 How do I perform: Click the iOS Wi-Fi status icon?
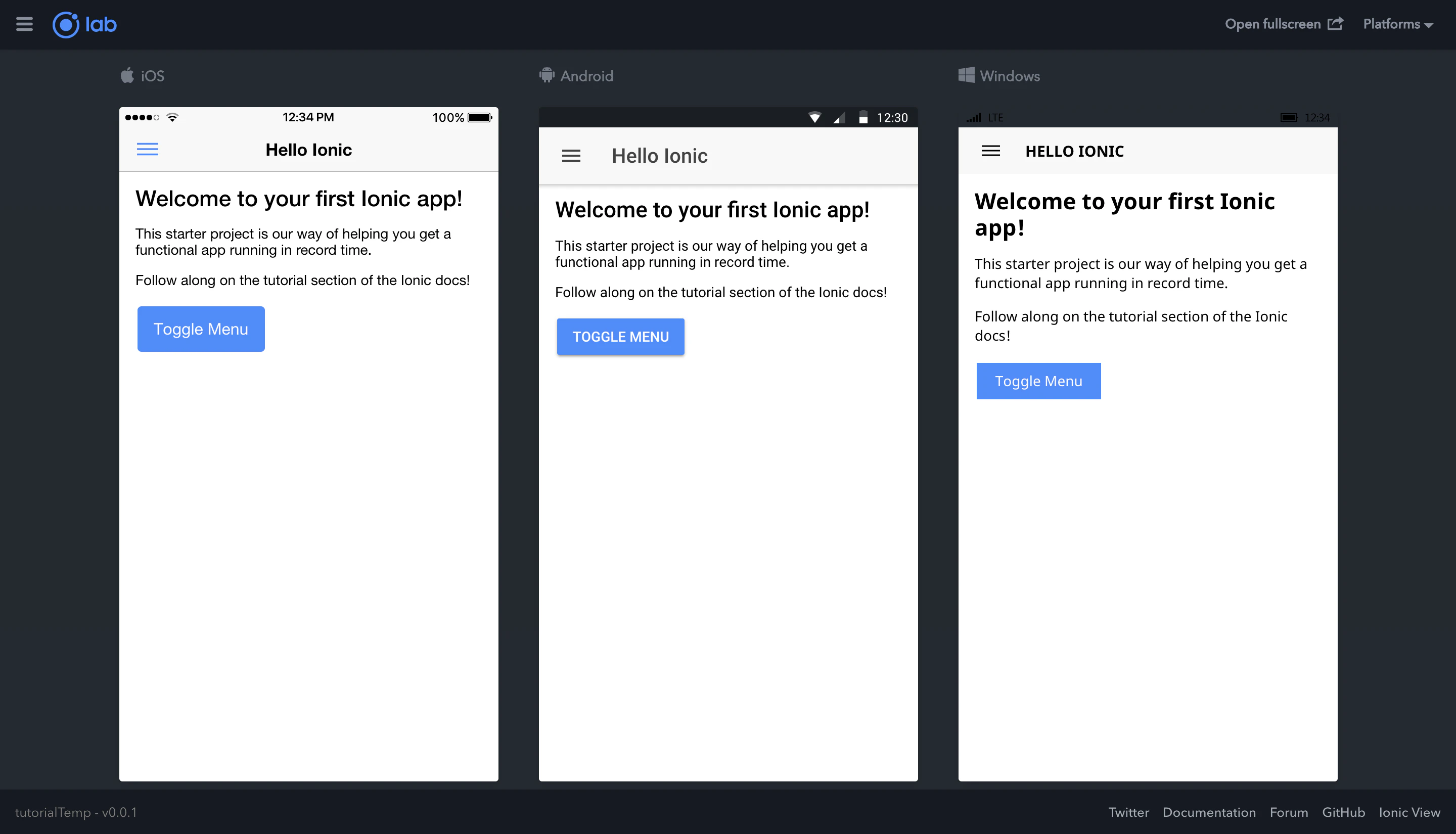pyautogui.click(x=172, y=117)
